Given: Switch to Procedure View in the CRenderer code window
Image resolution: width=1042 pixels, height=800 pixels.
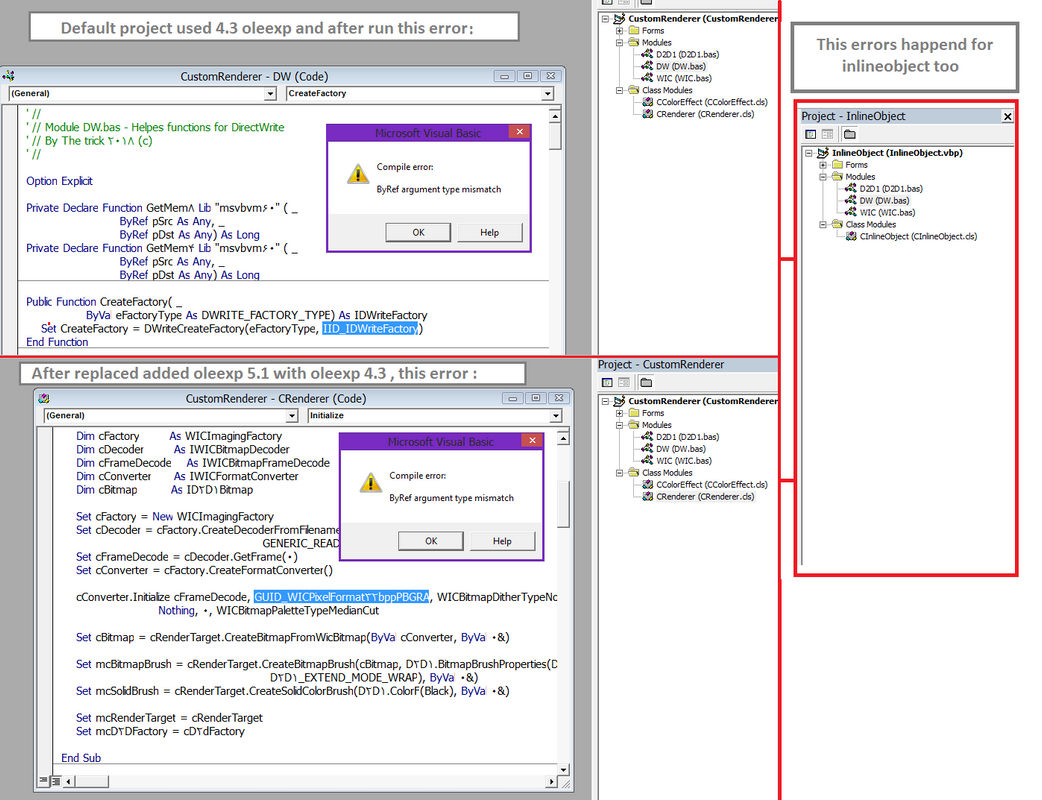Looking at the screenshot, I should point(41,779).
